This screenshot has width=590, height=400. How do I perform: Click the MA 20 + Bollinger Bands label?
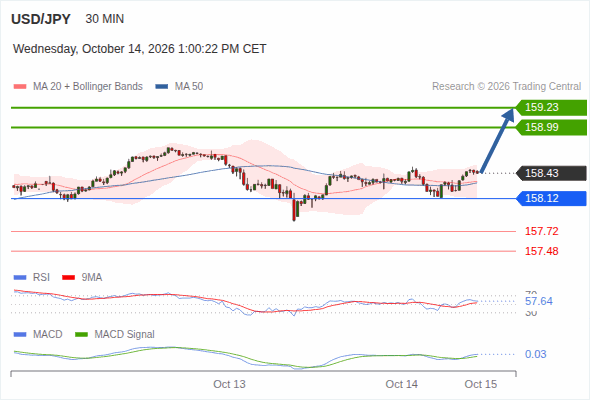pos(88,87)
